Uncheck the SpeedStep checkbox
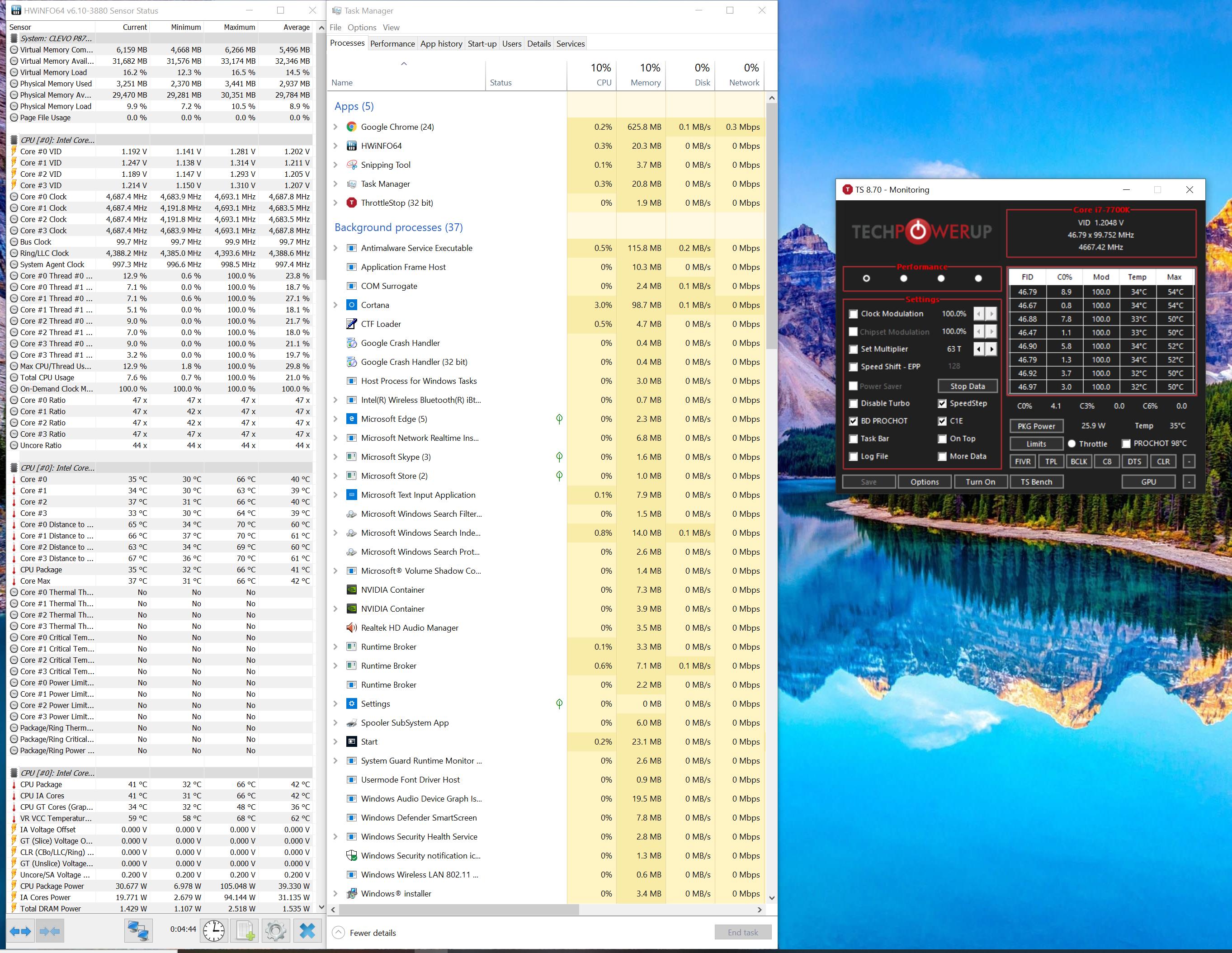The width and height of the screenshot is (1232, 953). point(942,404)
